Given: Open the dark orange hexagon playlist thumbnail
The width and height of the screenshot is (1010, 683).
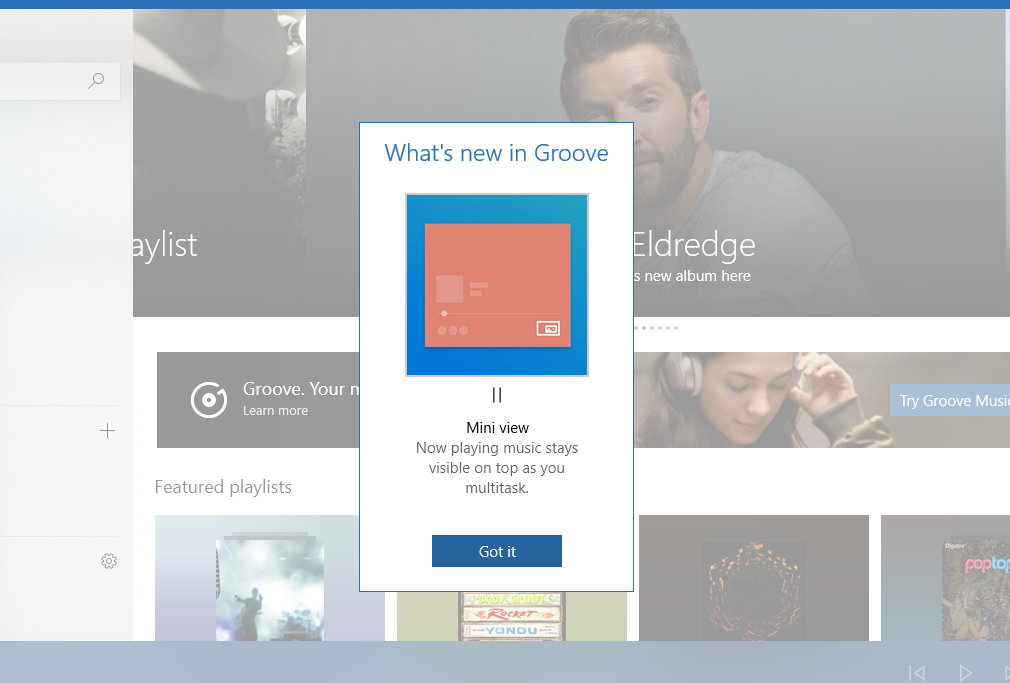Looking at the screenshot, I should (x=754, y=578).
